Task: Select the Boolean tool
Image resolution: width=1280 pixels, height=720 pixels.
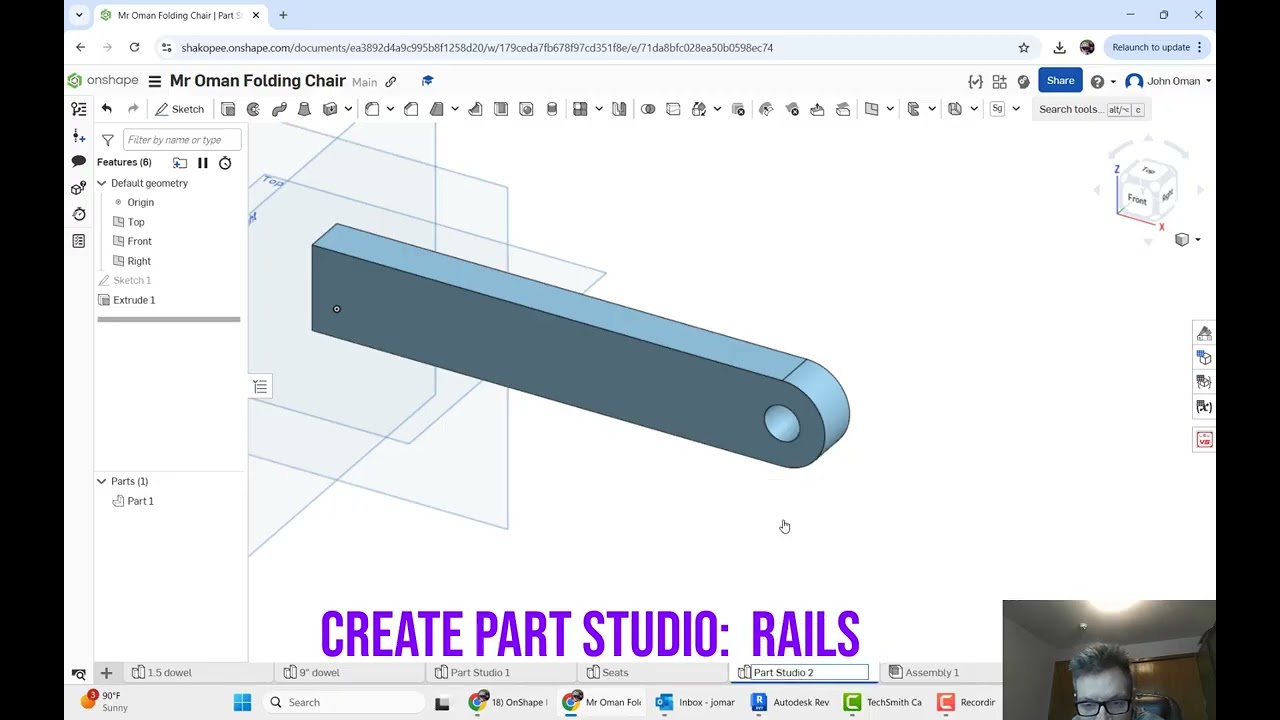Action: [648, 109]
